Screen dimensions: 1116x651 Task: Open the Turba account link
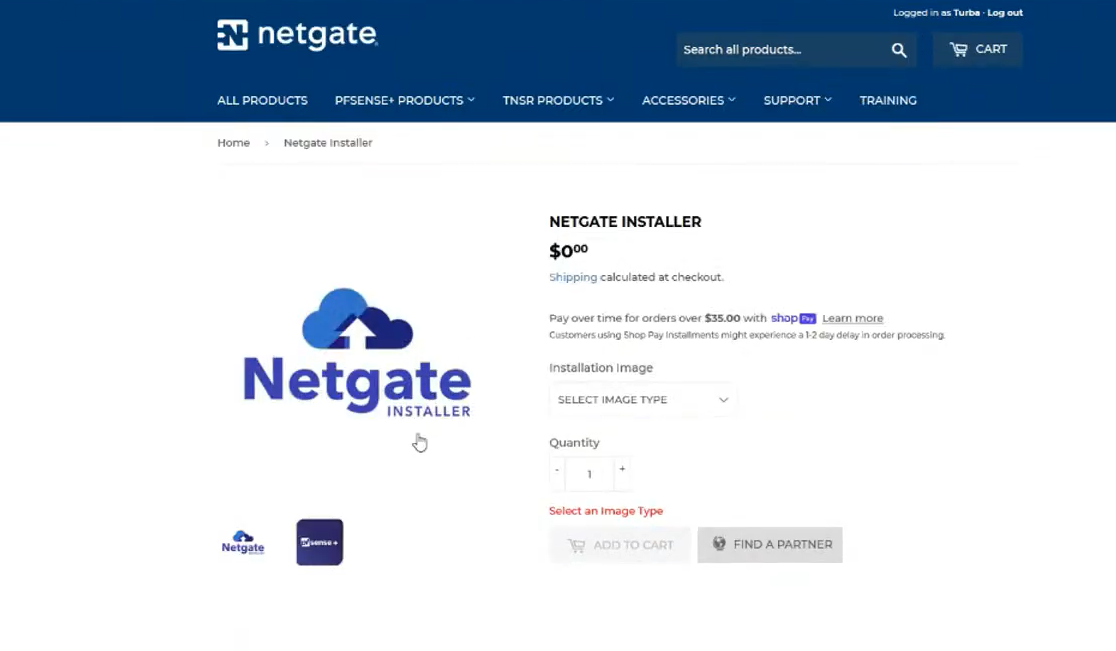967,13
